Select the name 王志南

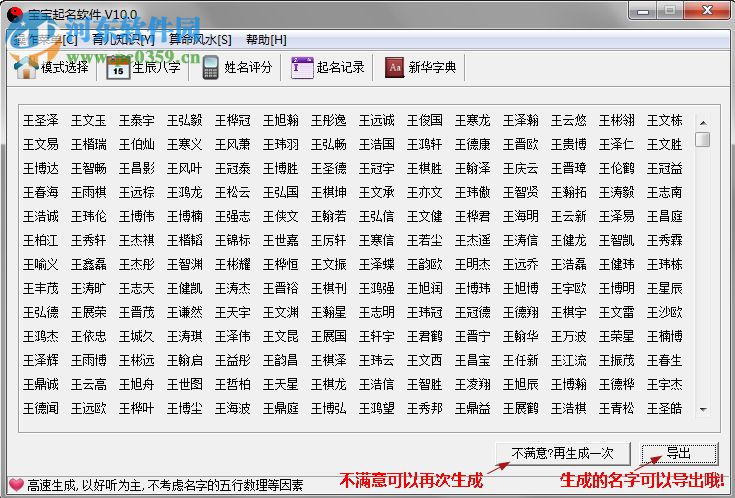[x=665, y=192]
